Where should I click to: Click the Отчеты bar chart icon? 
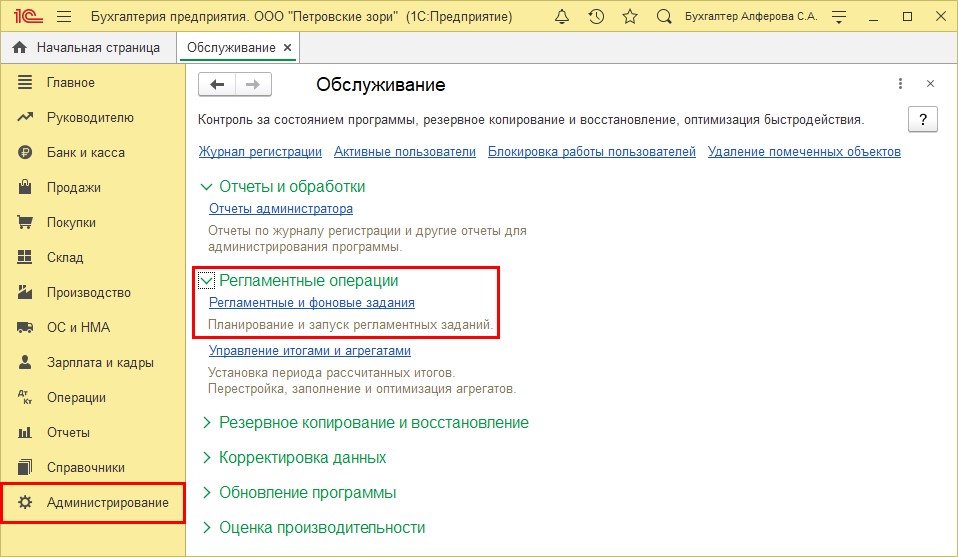(x=24, y=432)
